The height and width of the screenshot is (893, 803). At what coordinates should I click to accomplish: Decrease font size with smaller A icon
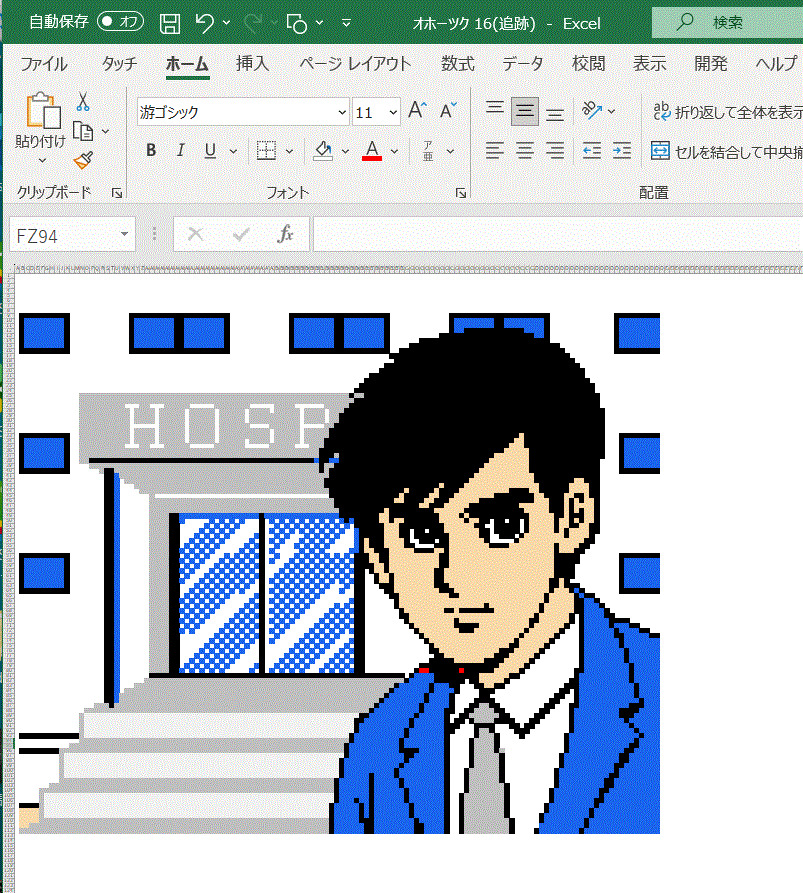(448, 110)
